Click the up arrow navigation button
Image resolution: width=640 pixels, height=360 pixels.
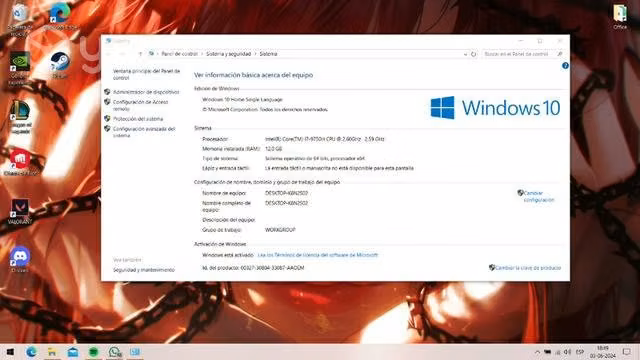pos(140,54)
